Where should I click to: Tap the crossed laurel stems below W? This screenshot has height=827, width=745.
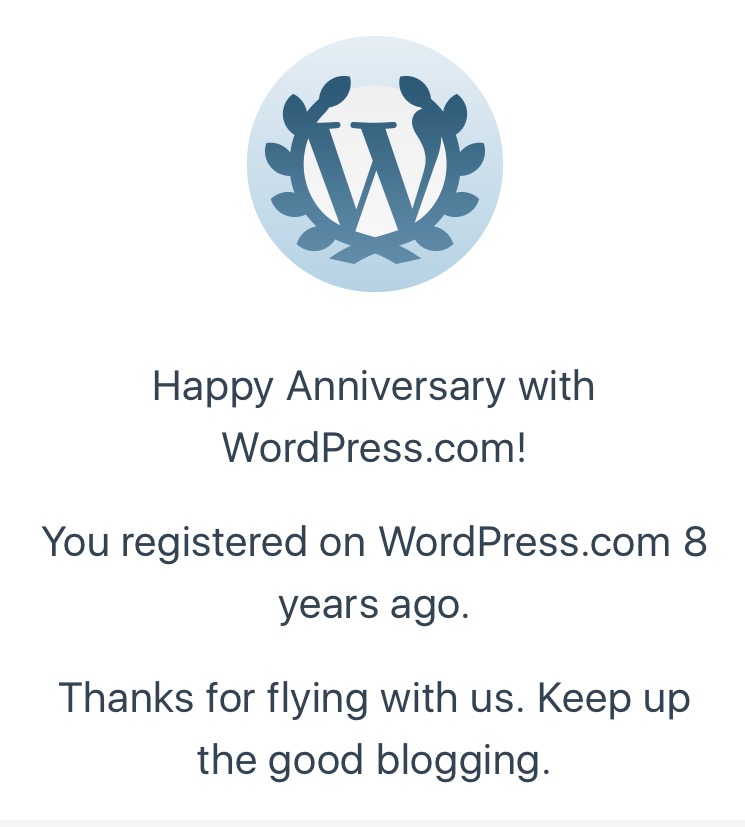(x=374, y=250)
